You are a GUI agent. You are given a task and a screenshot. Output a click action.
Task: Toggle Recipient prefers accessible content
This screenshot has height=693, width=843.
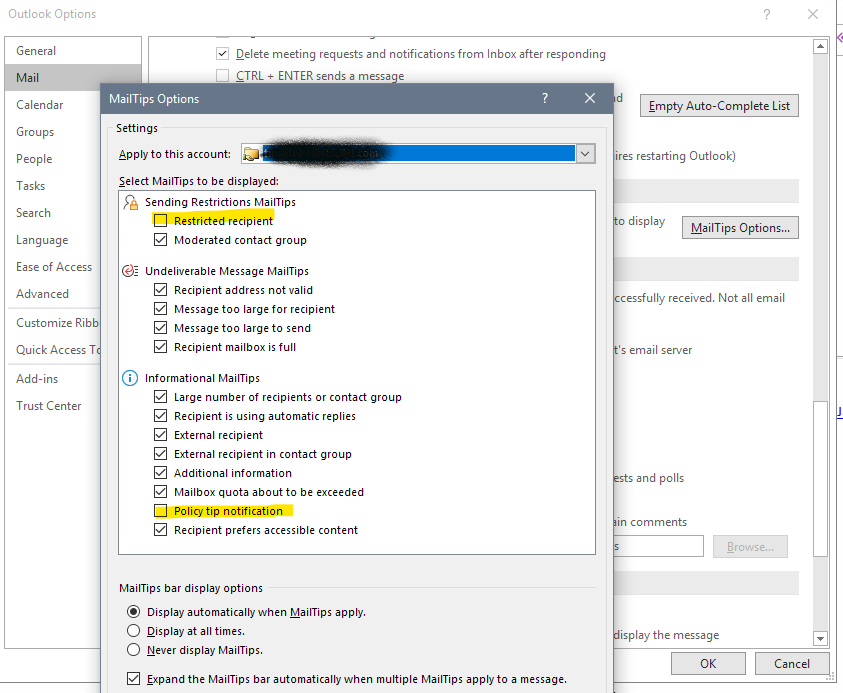point(160,530)
